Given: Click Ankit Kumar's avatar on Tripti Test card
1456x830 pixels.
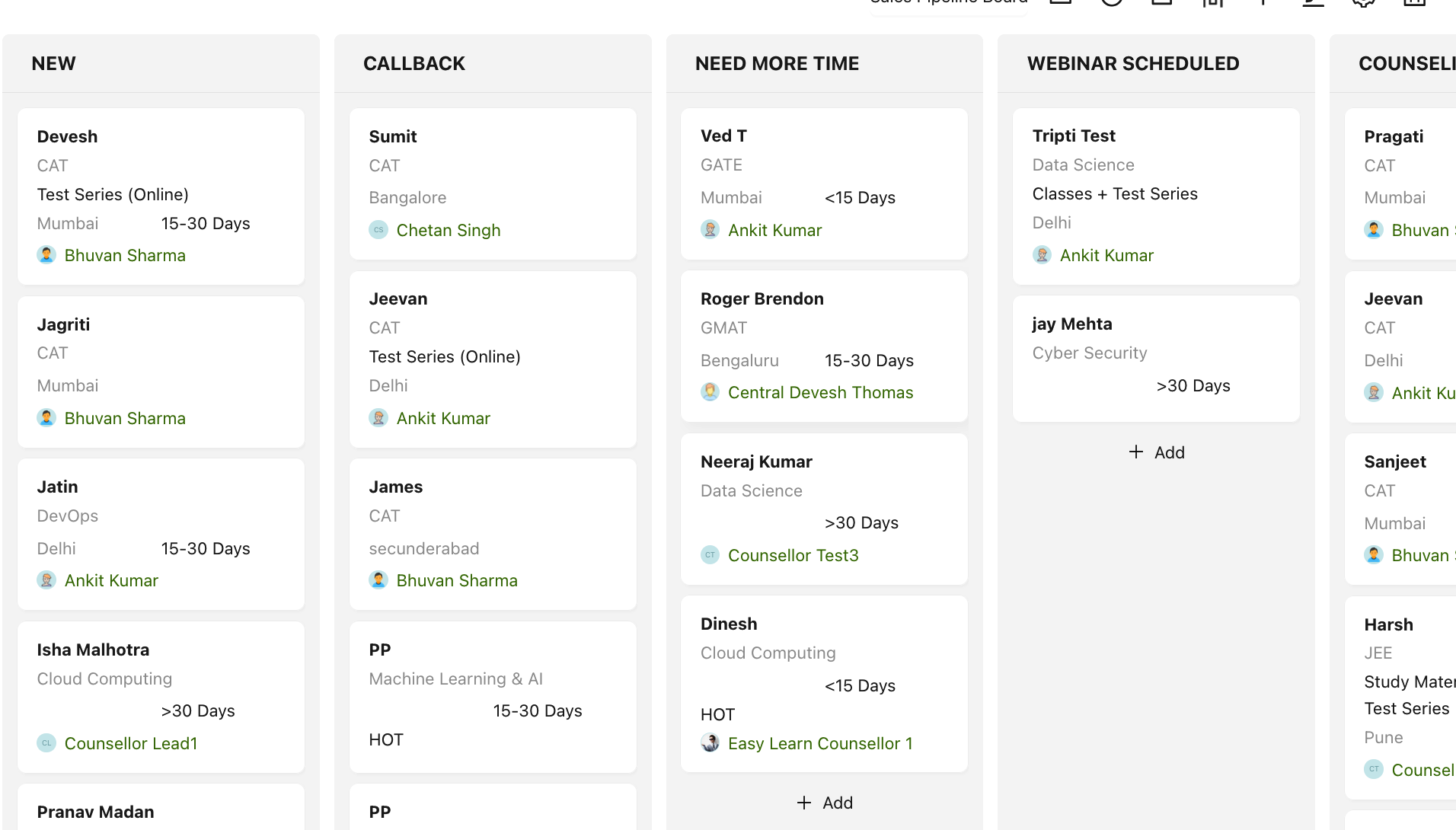Looking at the screenshot, I should (1043, 255).
